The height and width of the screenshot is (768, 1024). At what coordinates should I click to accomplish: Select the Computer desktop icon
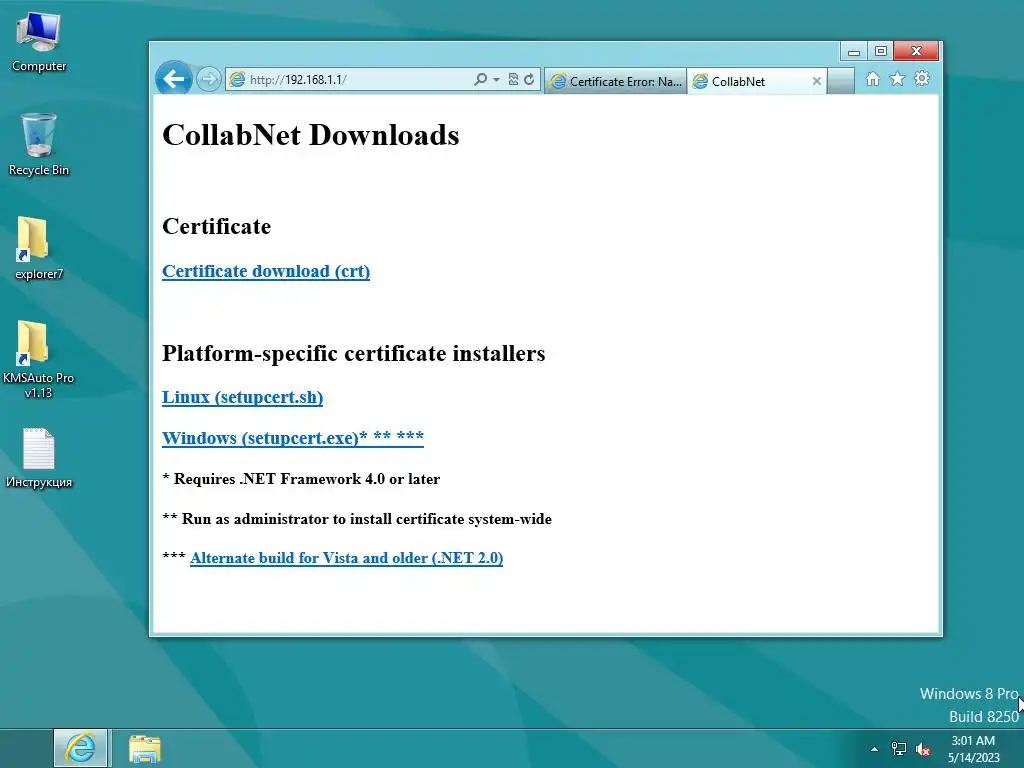click(x=39, y=42)
